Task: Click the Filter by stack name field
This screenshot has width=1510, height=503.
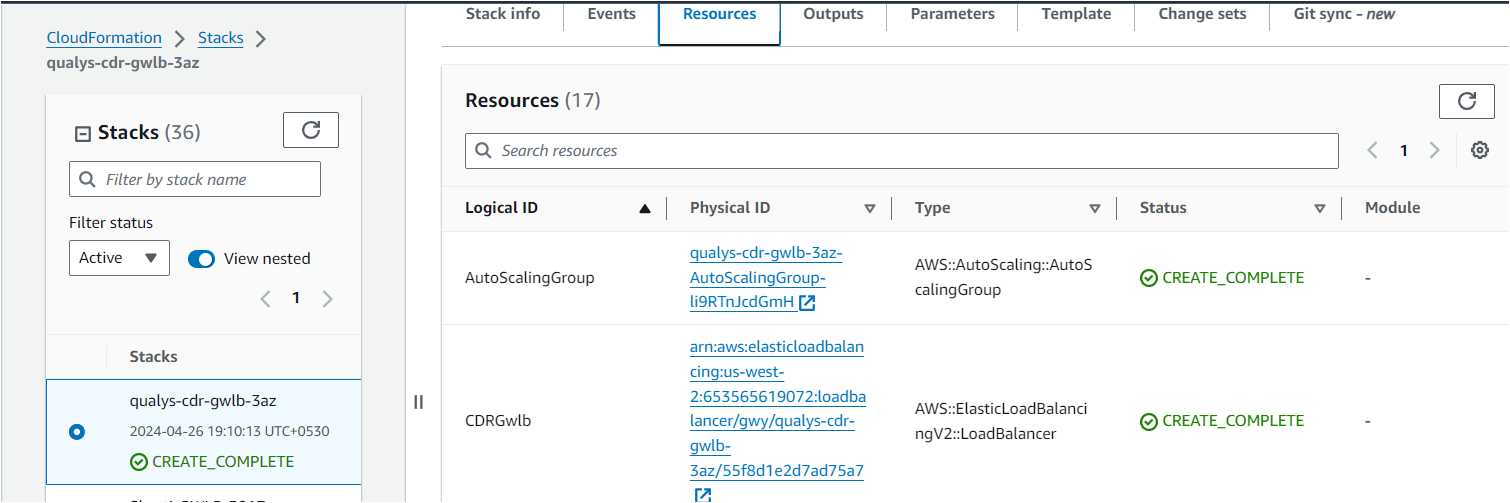Action: 195,179
